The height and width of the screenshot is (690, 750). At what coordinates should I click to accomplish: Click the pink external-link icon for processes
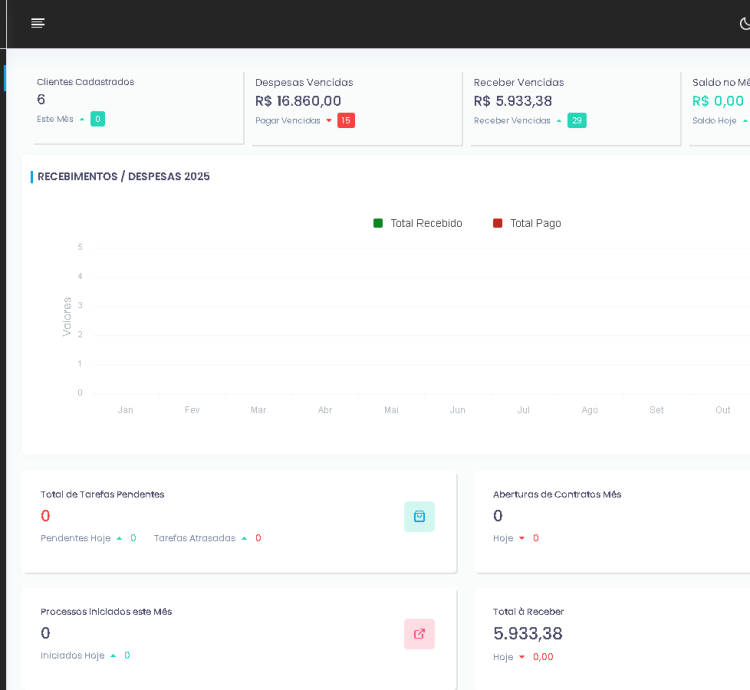[419, 634]
